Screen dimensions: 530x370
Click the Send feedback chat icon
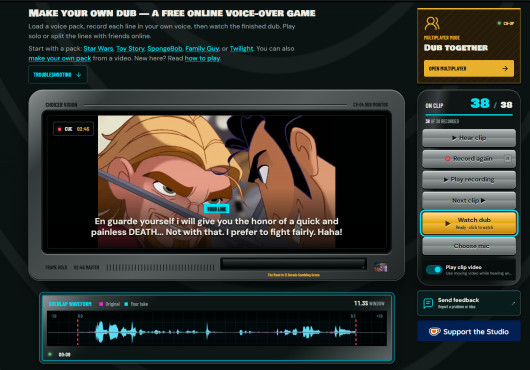(428, 303)
